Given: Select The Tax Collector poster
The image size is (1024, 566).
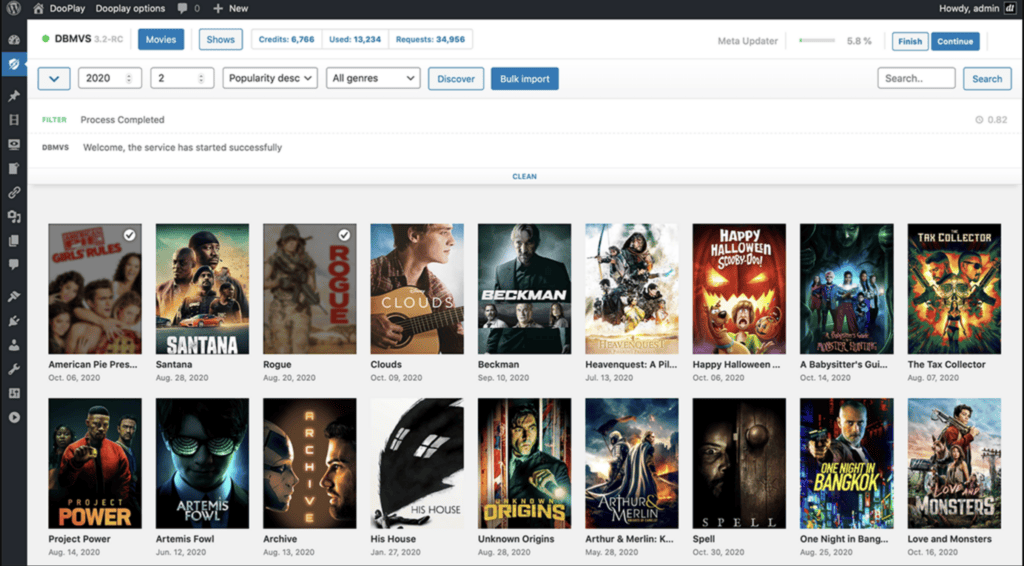Looking at the screenshot, I should click(x=954, y=289).
